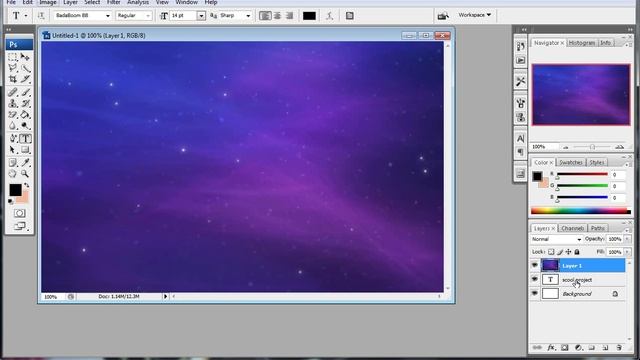Toggle the Character and Paragraph palettes
Image resolution: width=640 pixels, height=360 pixels.
point(349,16)
